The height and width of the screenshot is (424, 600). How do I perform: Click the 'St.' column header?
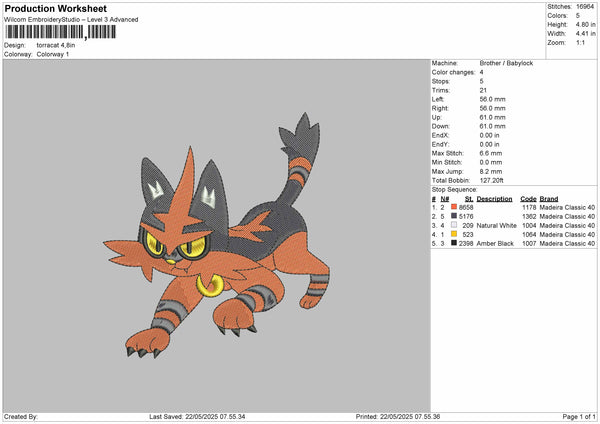tap(469, 199)
